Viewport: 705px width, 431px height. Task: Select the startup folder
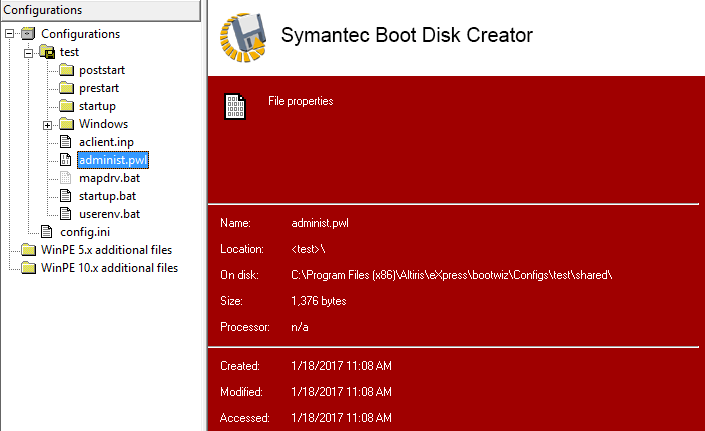tap(97, 106)
